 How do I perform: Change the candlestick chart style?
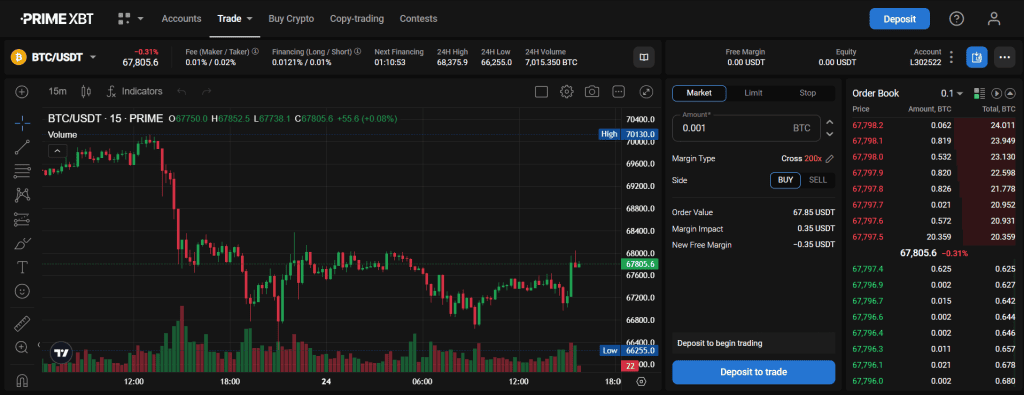[86, 91]
